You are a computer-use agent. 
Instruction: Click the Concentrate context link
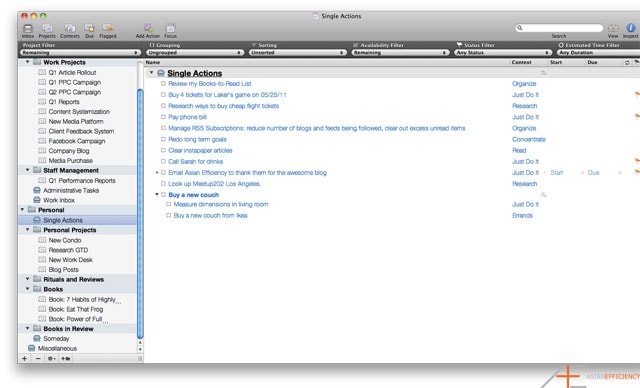pyautogui.click(x=529, y=139)
